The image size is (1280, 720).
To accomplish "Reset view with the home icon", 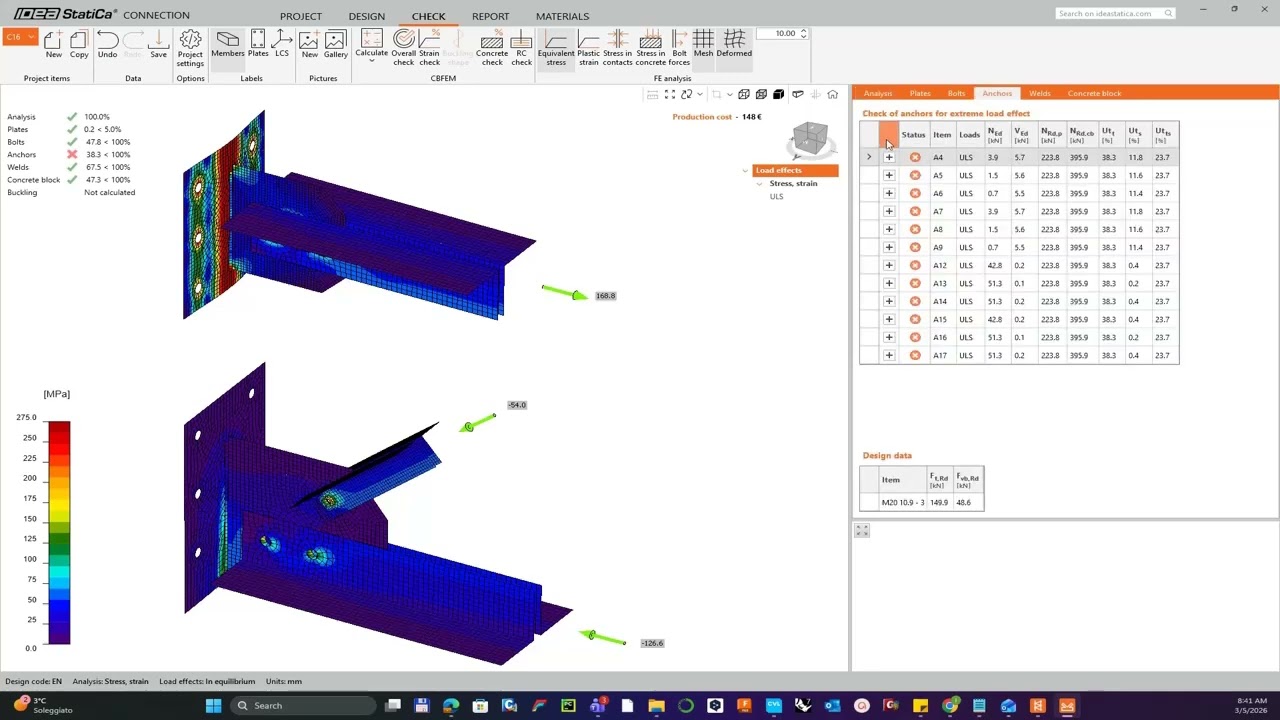I will click(832, 94).
